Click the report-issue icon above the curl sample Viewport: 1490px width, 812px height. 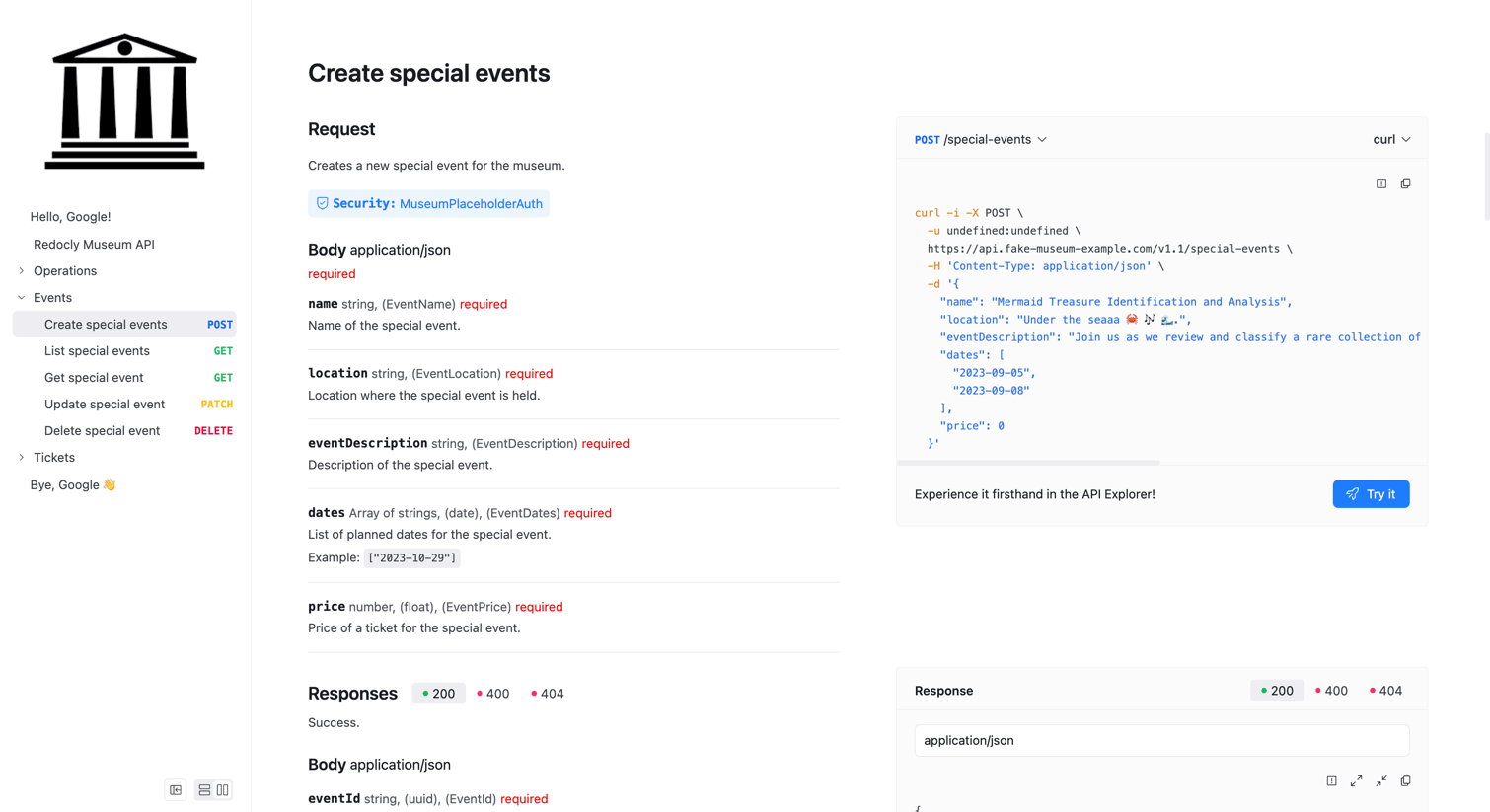[x=1380, y=183]
